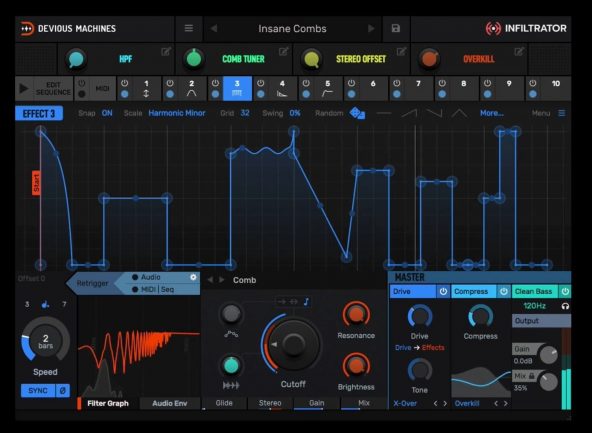
Task: Click the Mix lock icon
Action: click(532, 376)
